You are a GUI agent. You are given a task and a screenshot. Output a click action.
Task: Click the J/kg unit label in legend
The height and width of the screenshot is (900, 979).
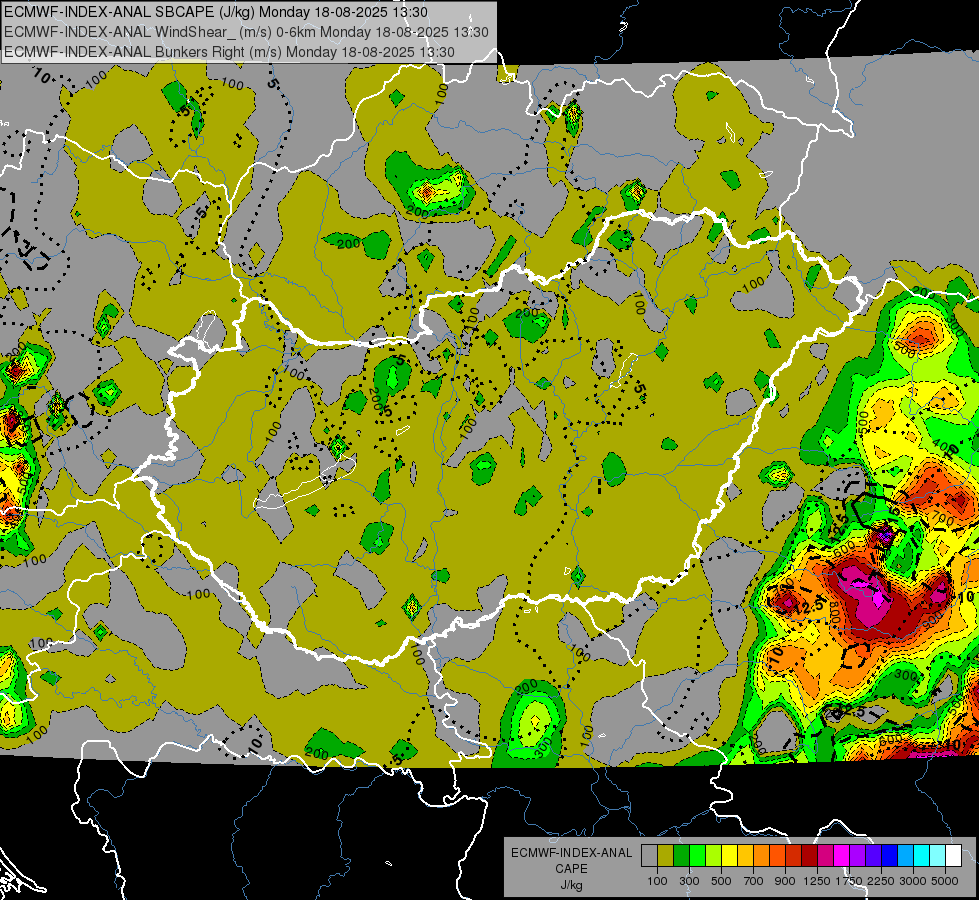tap(572, 885)
